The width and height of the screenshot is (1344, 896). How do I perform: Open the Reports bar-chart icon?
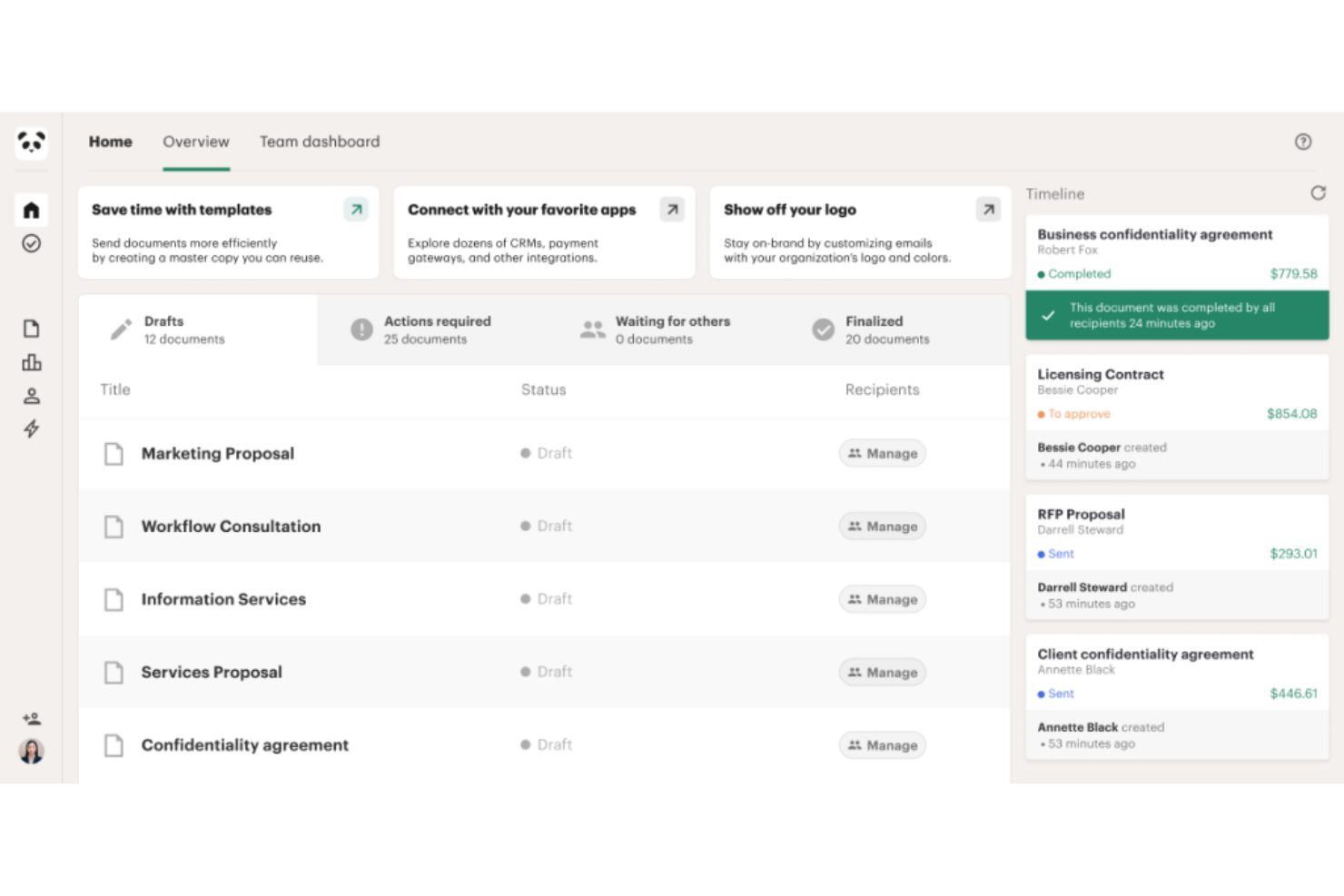[x=31, y=361]
